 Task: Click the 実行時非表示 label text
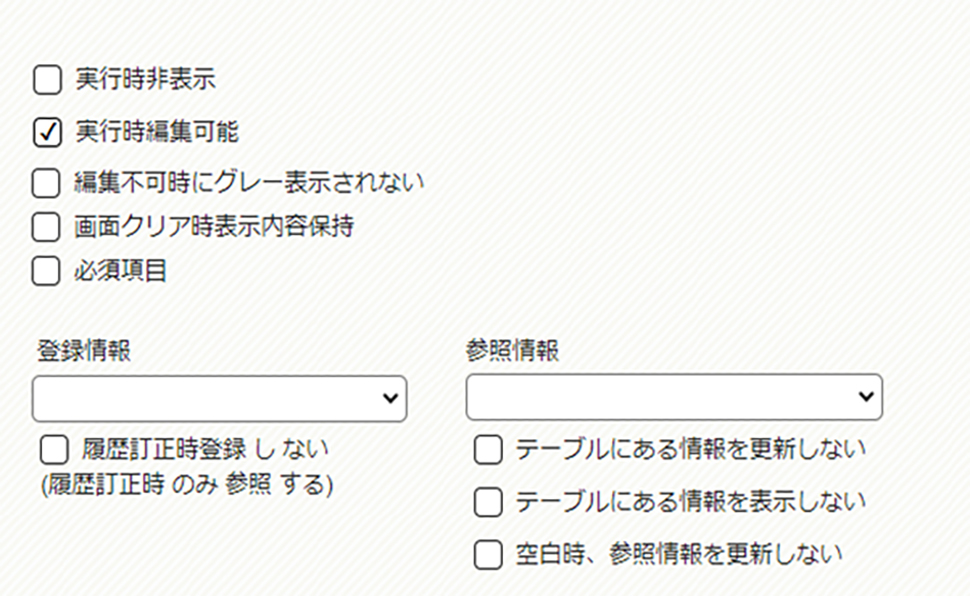[145, 80]
